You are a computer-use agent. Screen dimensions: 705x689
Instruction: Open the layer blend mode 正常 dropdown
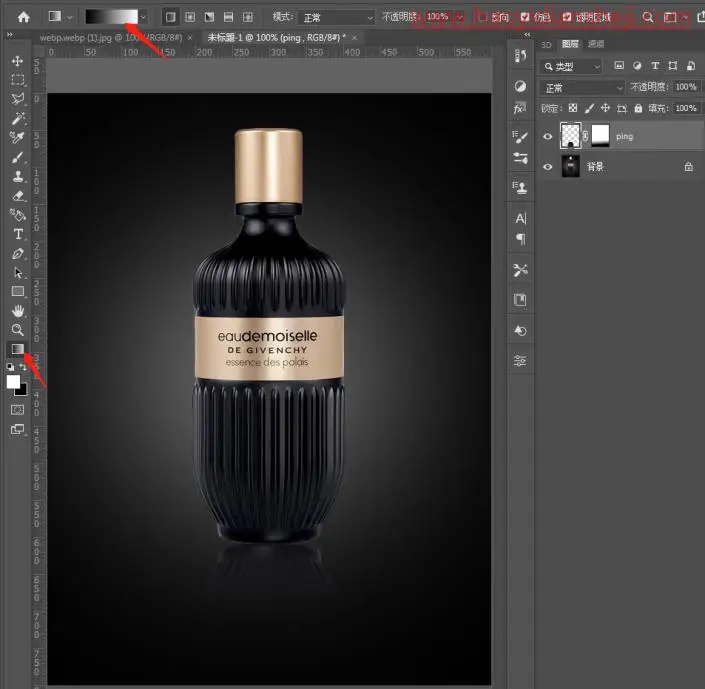pos(583,88)
